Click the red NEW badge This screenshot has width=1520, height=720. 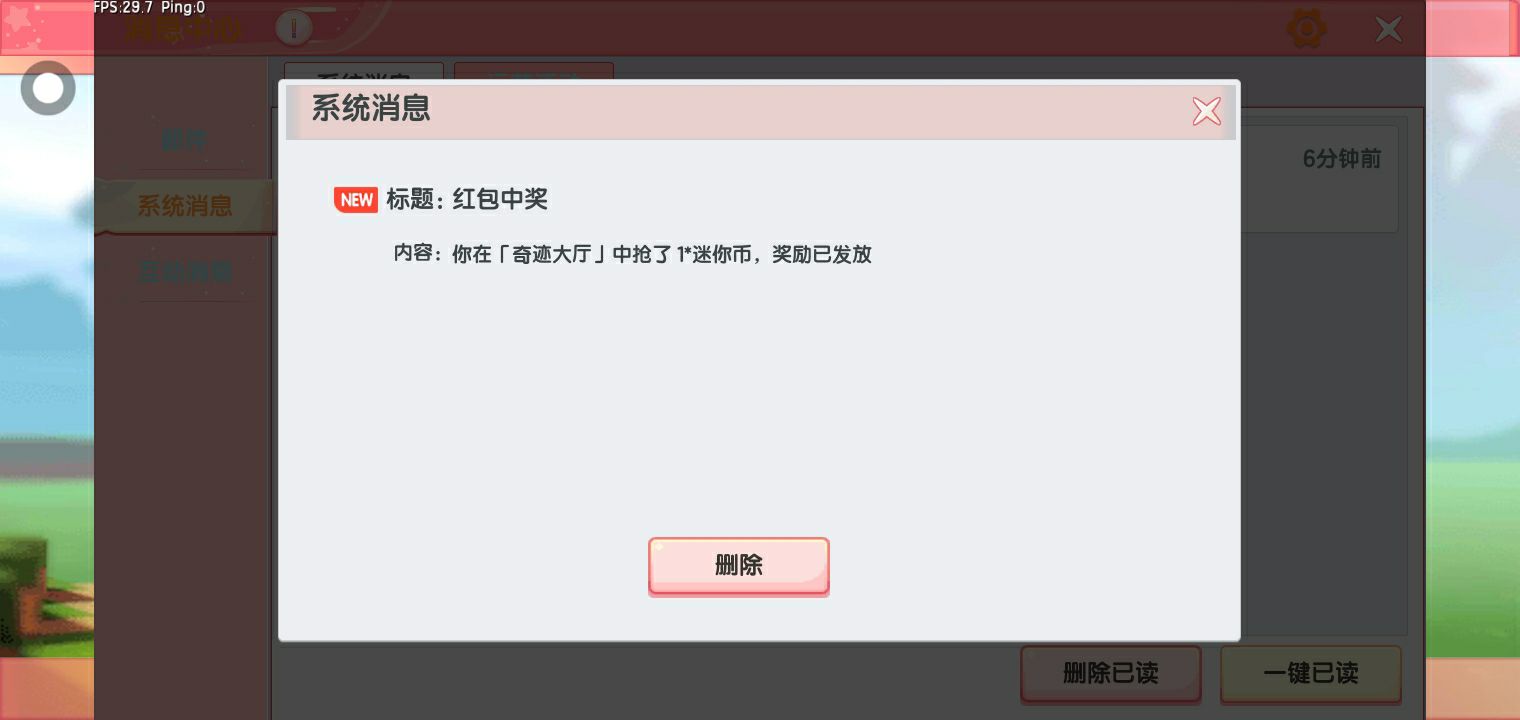click(x=356, y=200)
